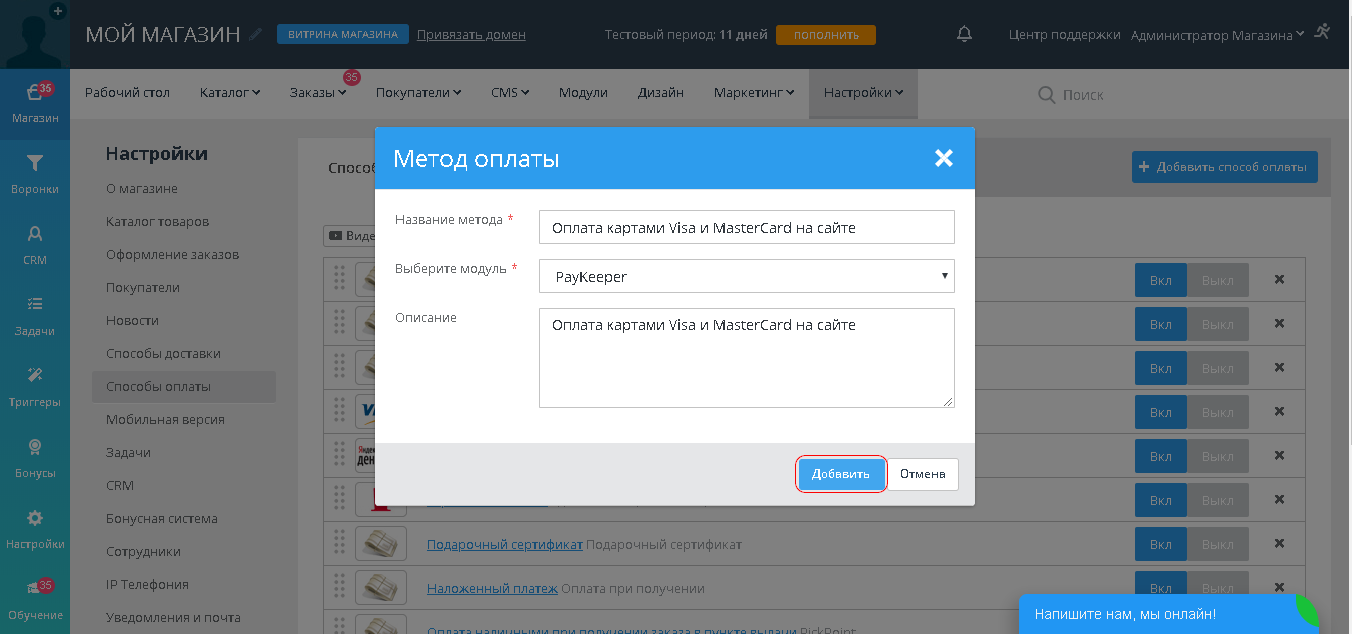The height and width of the screenshot is (634, 1352).
Task: Open the Модули menu item
Action: coord(583,93)
